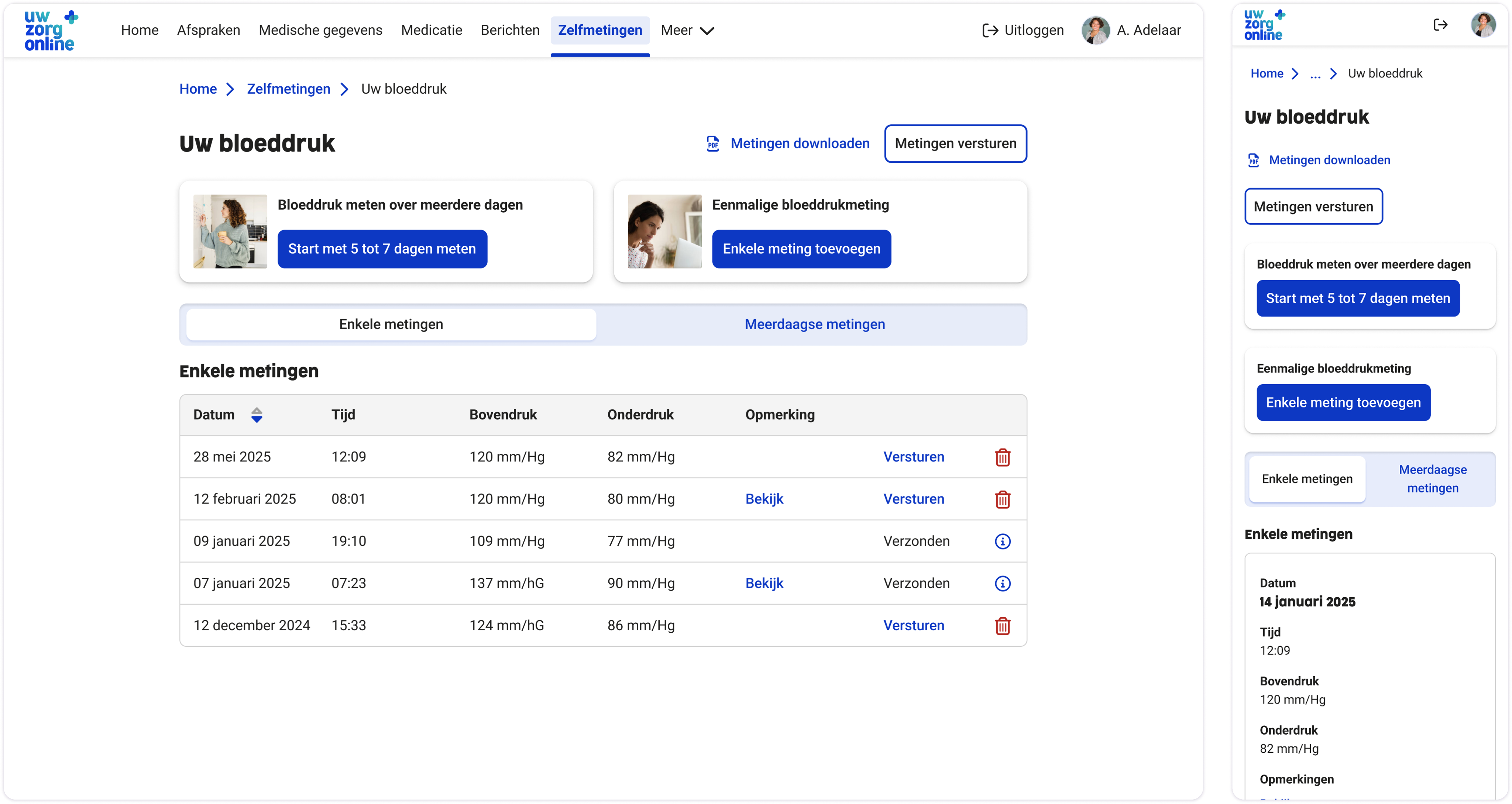Open info icon for 09 januari 2025 row
This screenshot has height=804, width=1512.
(x=1003, y=541)
